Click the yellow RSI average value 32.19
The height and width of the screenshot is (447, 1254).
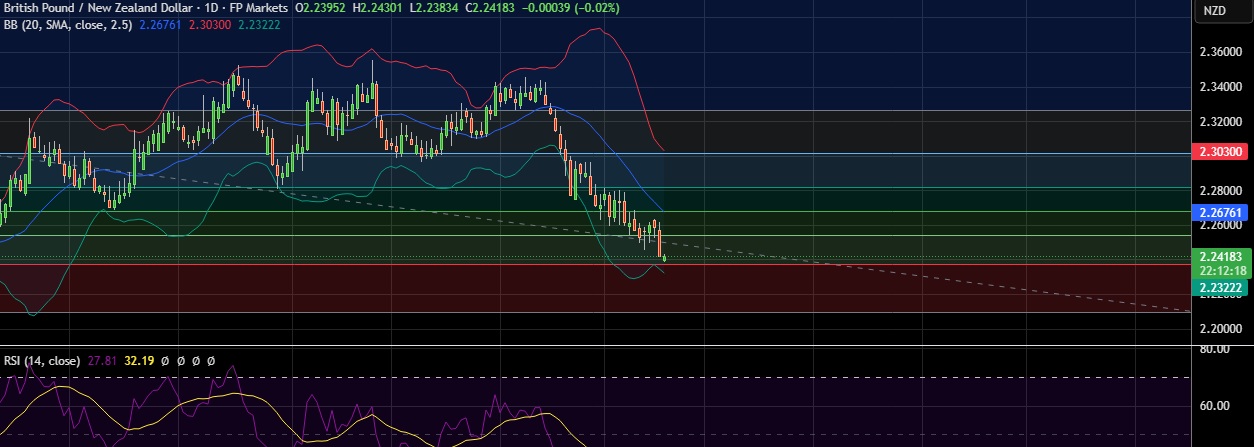tap(139, 360)
